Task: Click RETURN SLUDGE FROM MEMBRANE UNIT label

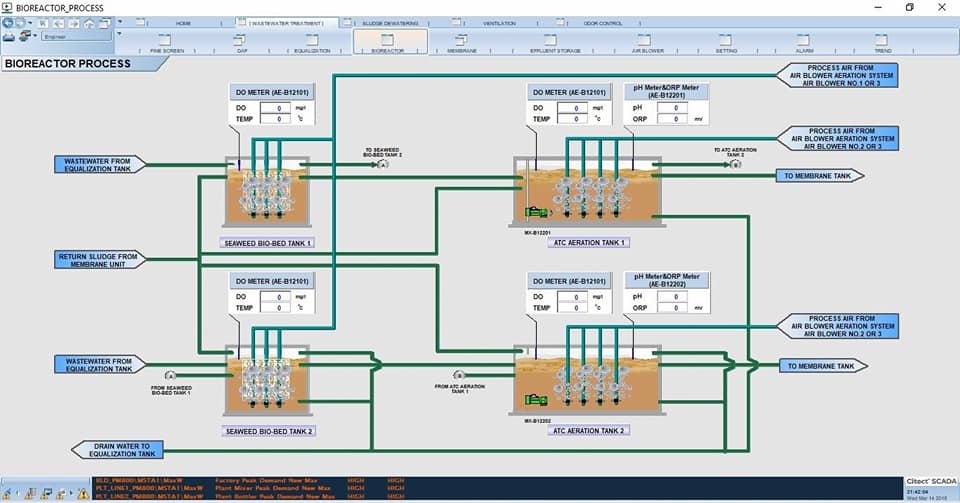Action: click(x=100, y=260)
